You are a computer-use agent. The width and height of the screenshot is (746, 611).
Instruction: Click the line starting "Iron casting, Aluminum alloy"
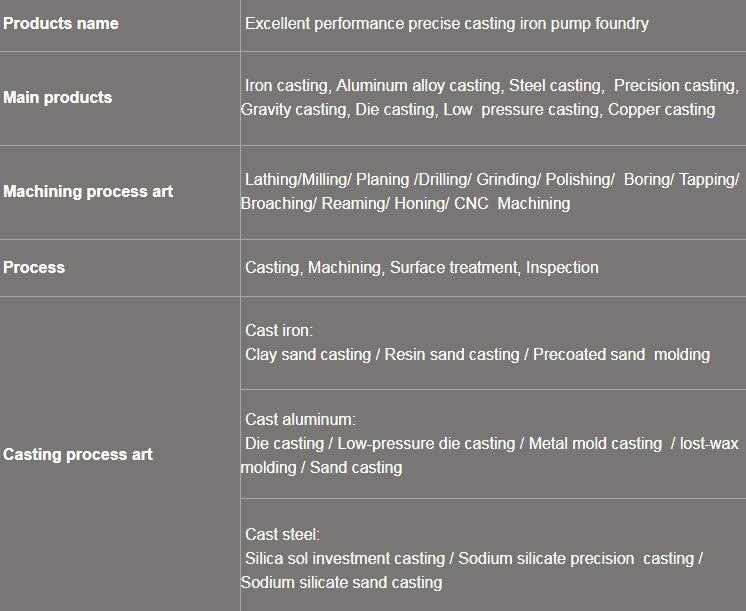pos(490,86)
